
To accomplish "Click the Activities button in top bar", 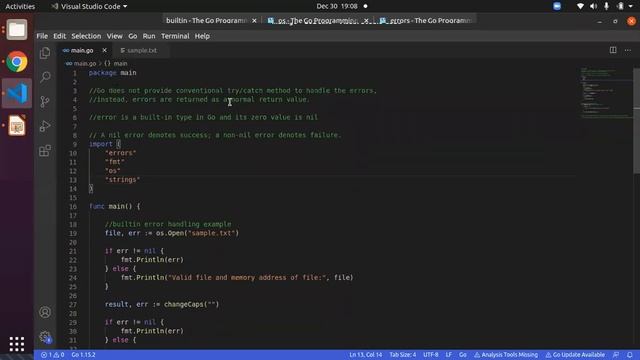I will click(x=20, y=6).
